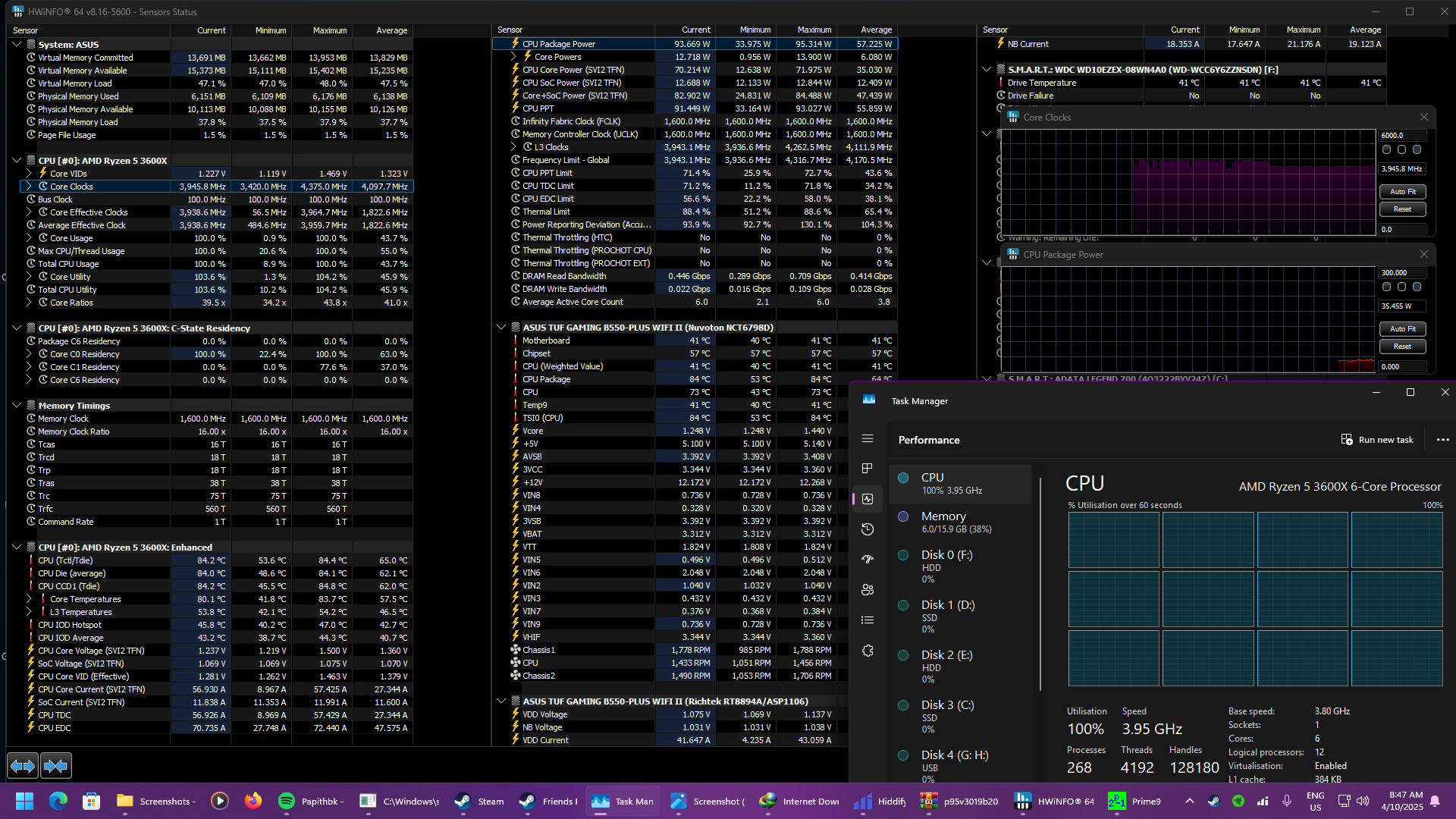Edit Core Clocks graph minimum value 0.0
Screen dimensions: 1456x819
click(1402, 229)
